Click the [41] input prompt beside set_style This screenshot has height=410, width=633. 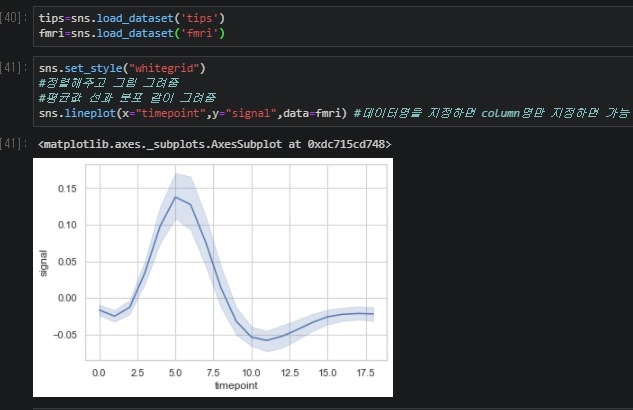[x=14, y=68]
